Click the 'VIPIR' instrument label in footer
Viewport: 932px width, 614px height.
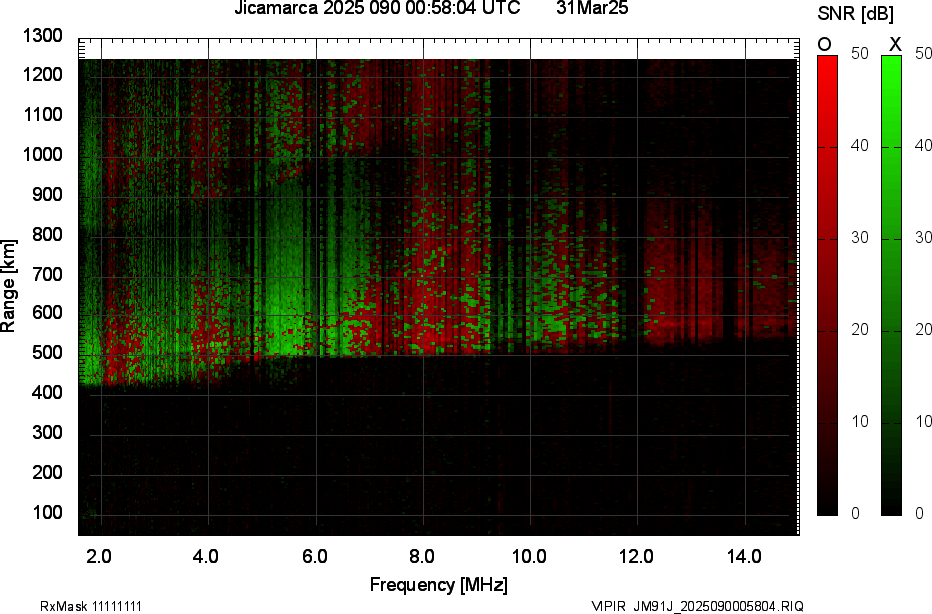pos(608,606)
